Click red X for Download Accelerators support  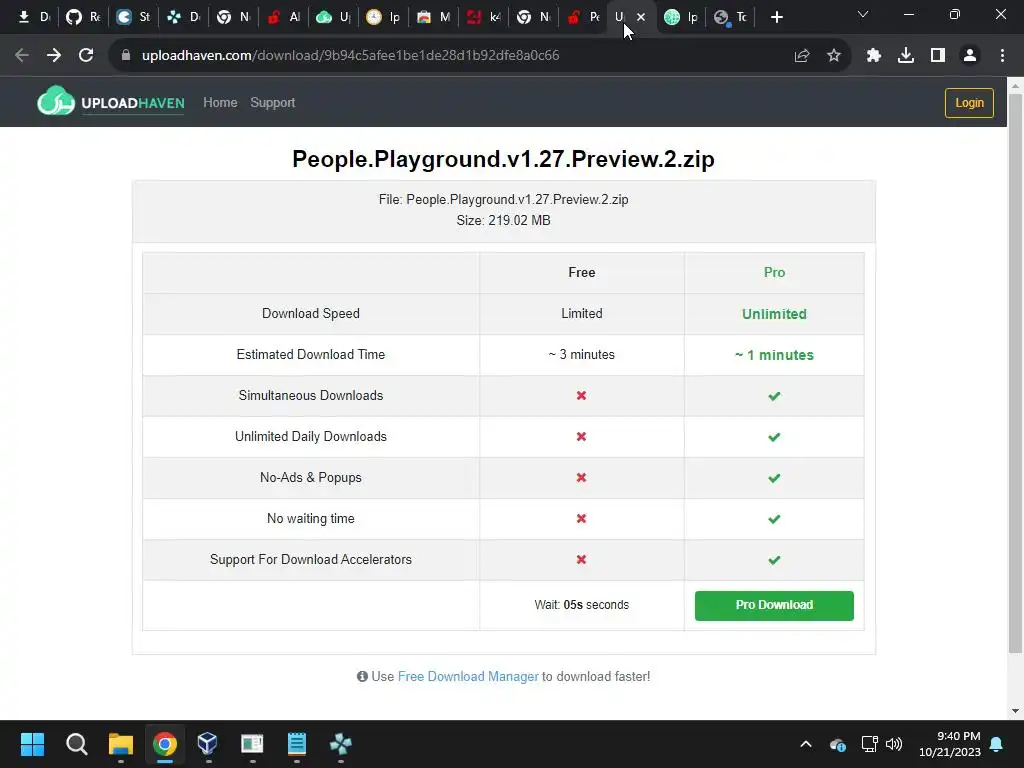click(581, 560)
